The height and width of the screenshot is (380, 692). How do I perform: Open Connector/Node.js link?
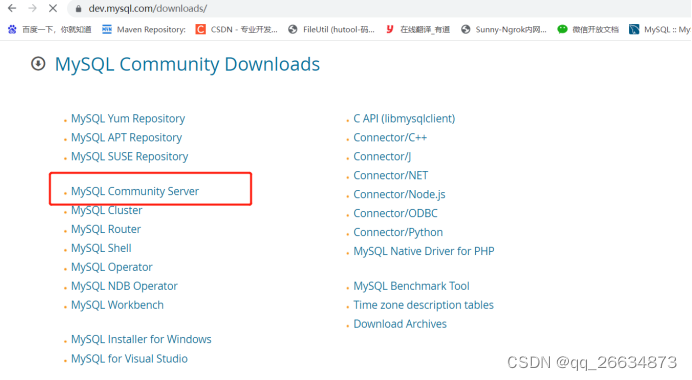[399, 194]
